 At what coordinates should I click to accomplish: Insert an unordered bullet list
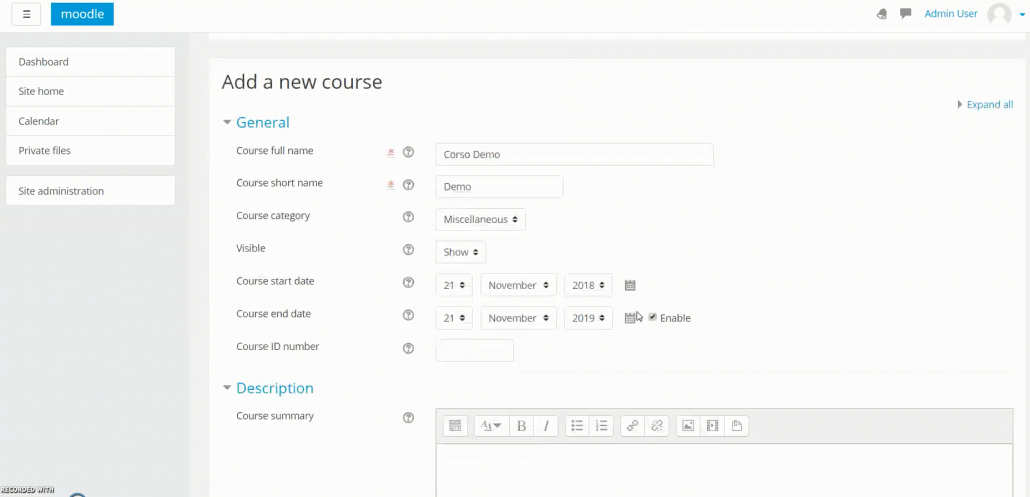pos(577,426)
